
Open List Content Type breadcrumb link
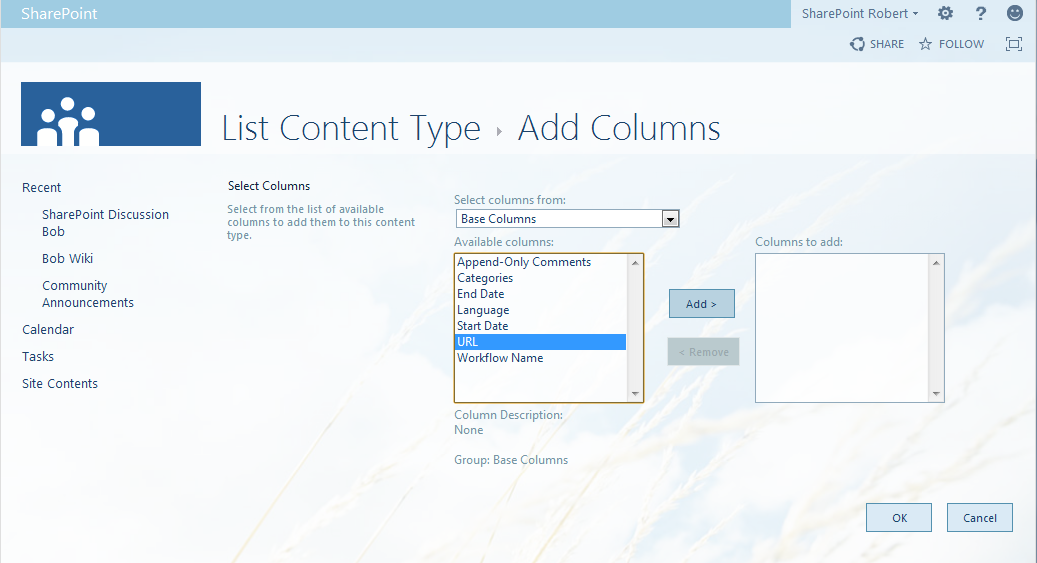pos(351,128)
